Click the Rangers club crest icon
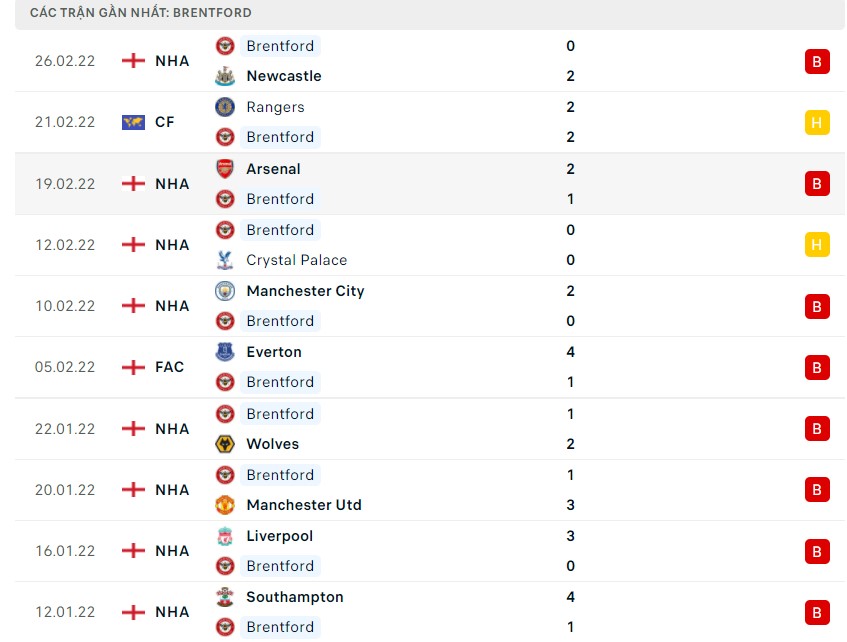 point(225,107)
